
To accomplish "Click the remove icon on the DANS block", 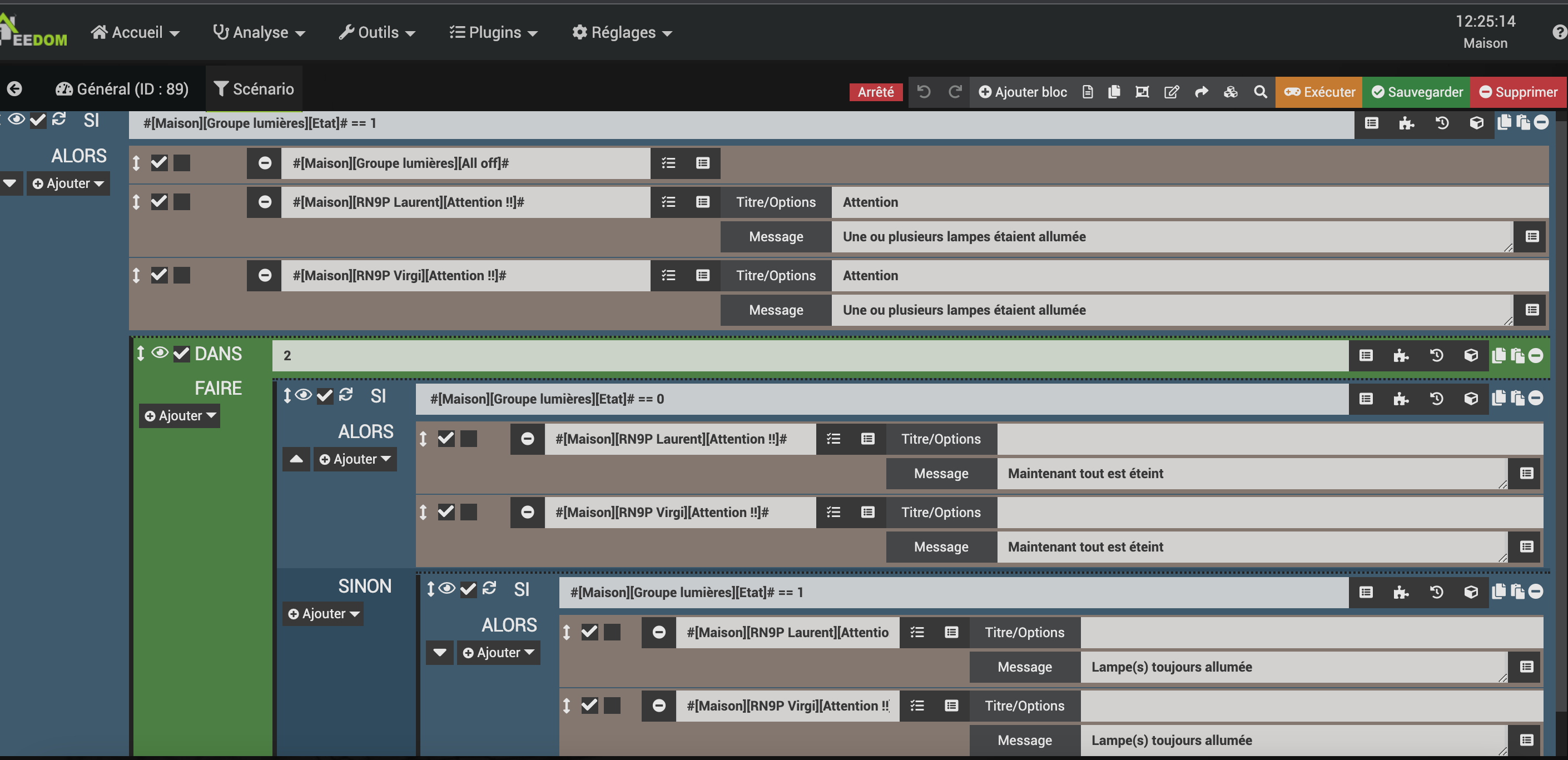I will point(1536,355).
